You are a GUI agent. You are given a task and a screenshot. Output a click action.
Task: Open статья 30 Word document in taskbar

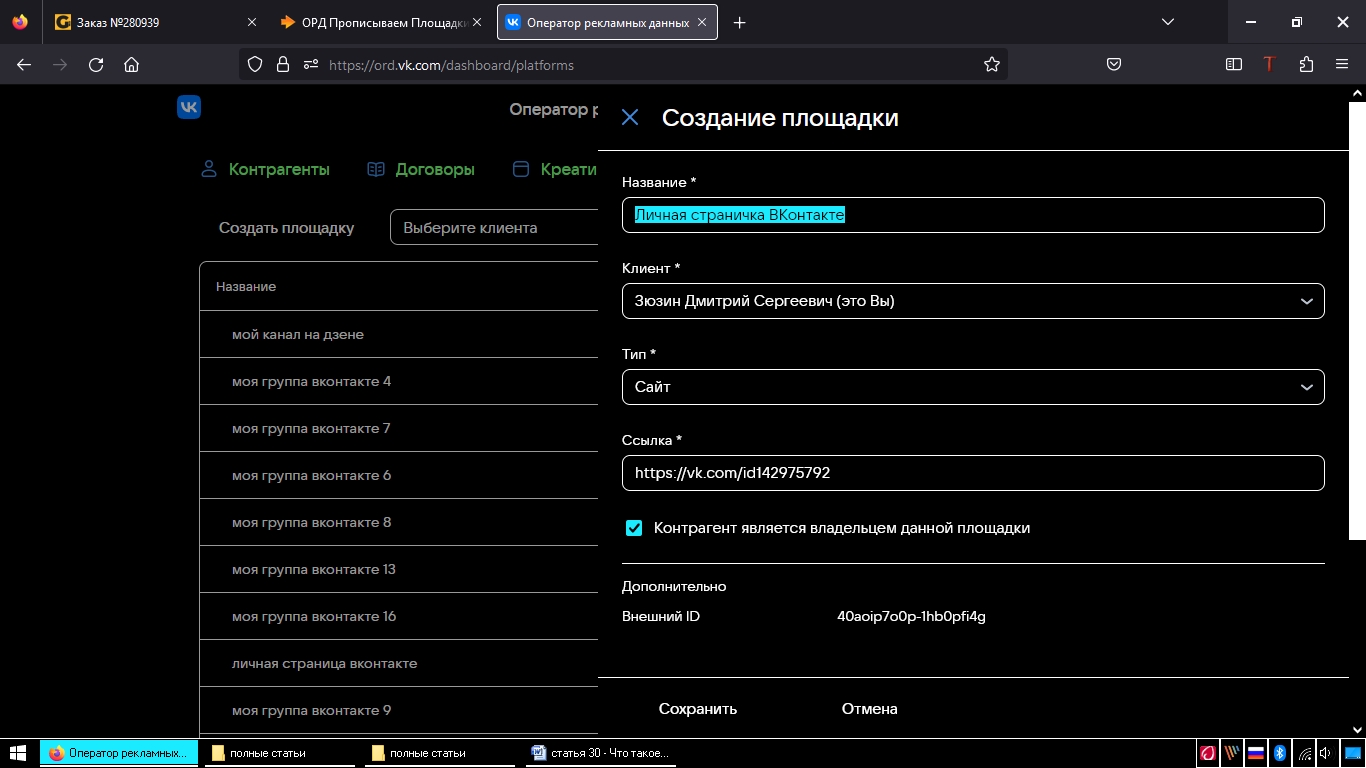602,753
